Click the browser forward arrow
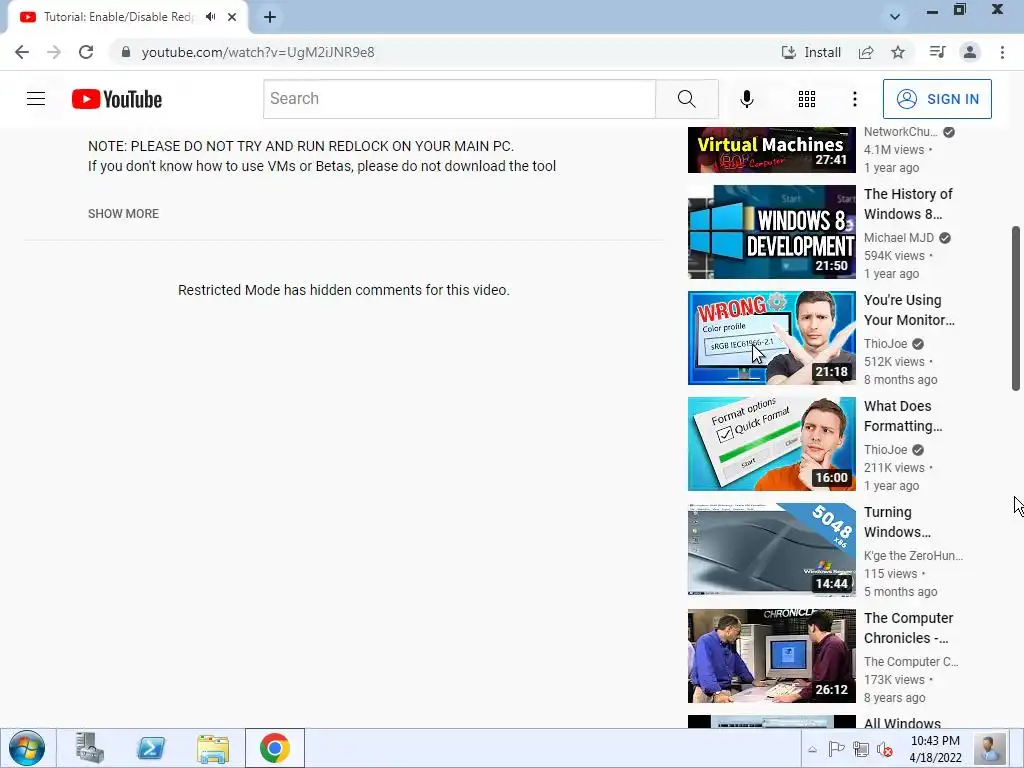The height and width of the screenshot is (768, 1024). click(54, 52)
